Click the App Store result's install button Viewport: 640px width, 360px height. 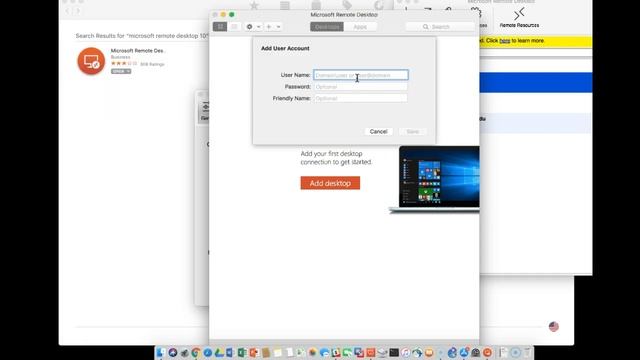(x=121, y=71)
